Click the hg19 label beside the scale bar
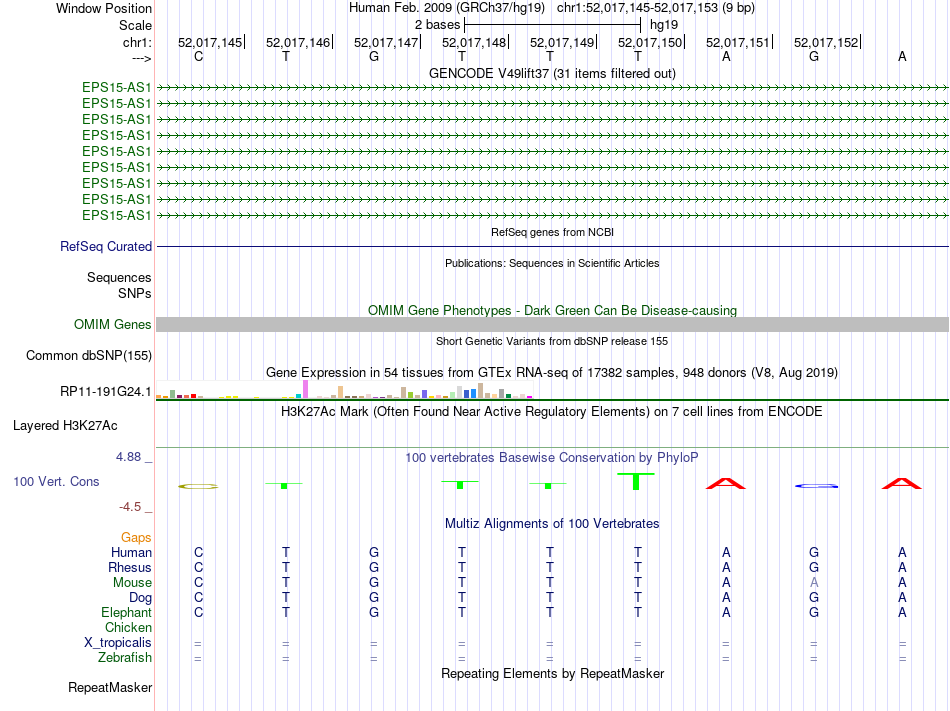The height and width of the screenshot is (711, 950). [x=663, y=25]
